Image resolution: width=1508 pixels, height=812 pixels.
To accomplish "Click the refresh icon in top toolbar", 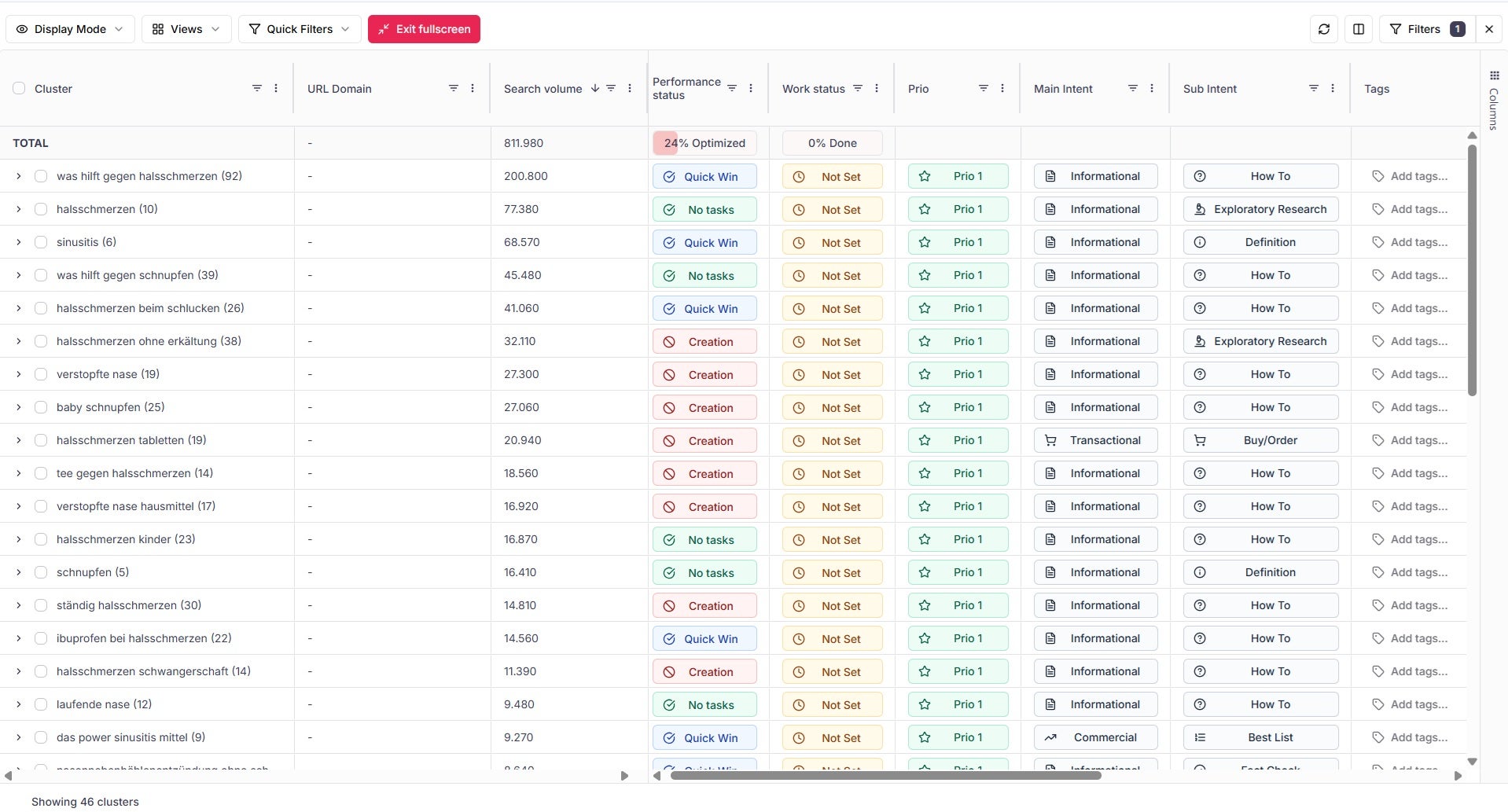I will point(1324,29).
